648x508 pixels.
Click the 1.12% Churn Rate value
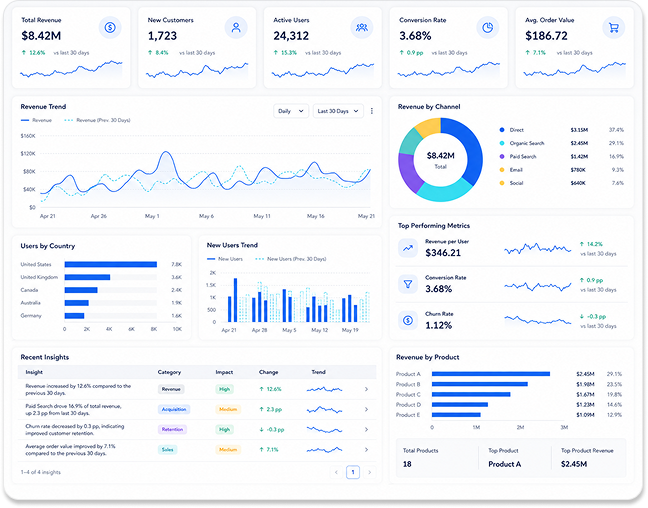tap(438, 326)
